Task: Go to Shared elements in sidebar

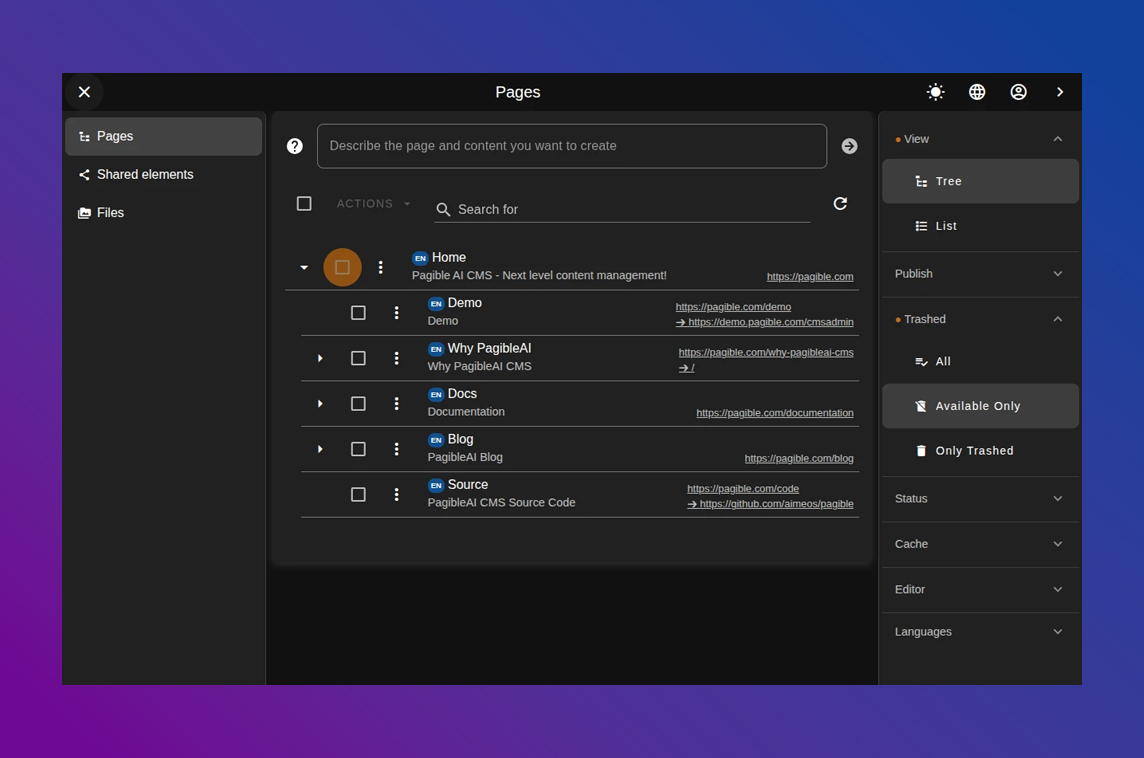Action: tap(145, 175)
